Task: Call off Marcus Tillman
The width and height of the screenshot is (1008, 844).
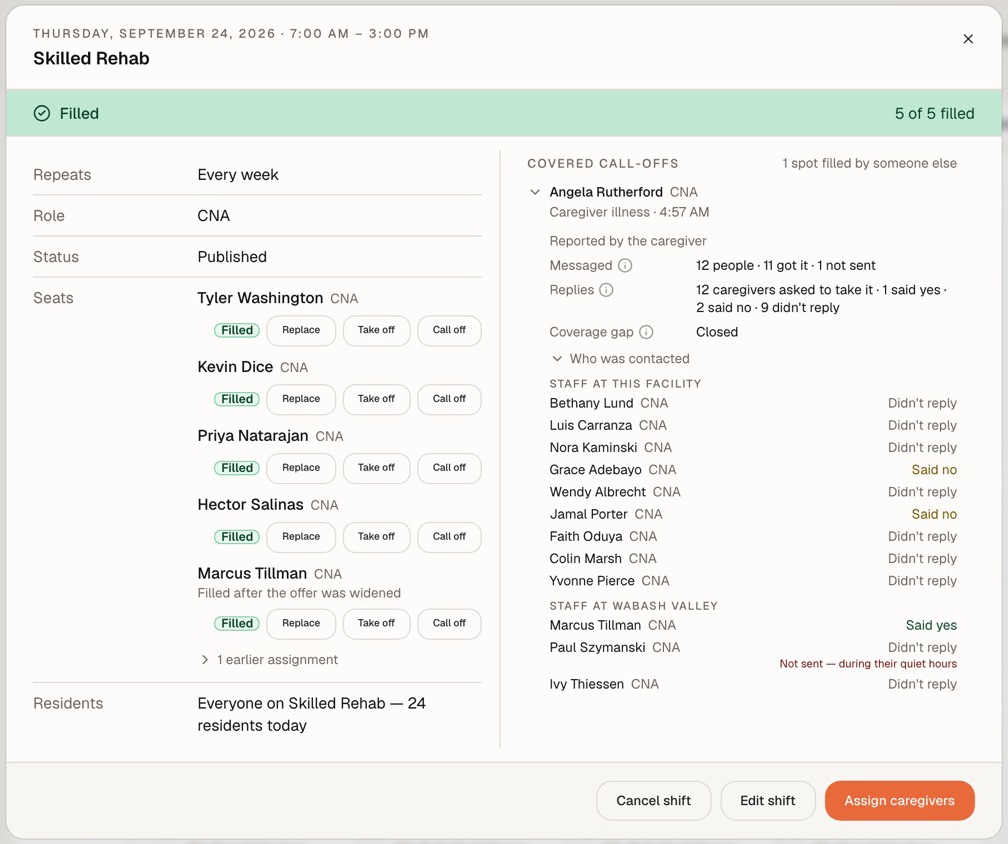Action: click(x=449, y=624)
